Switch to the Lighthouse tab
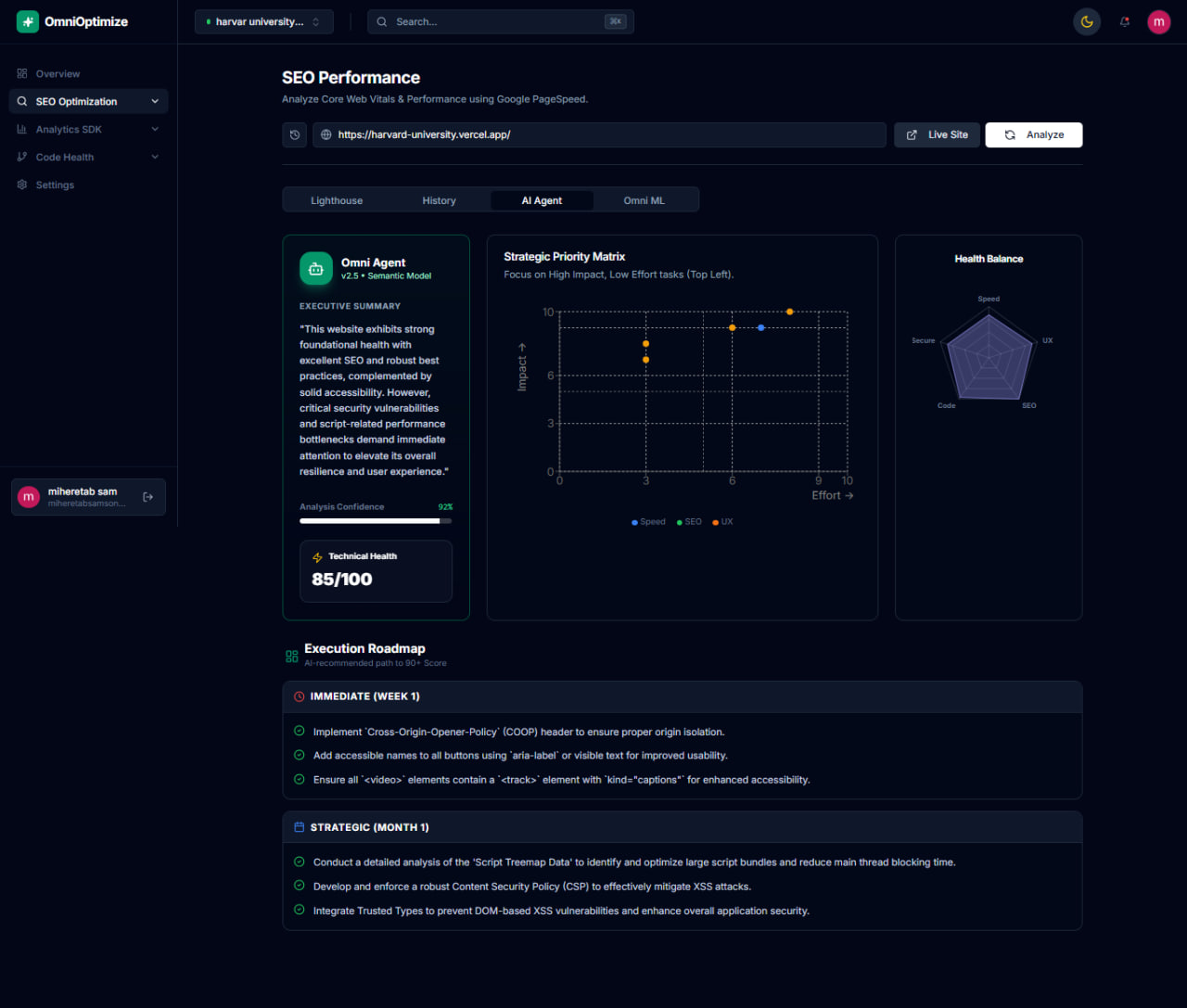Image resolution: width=1187 pixels, height=1008 pixels. [x=337, y=200]
